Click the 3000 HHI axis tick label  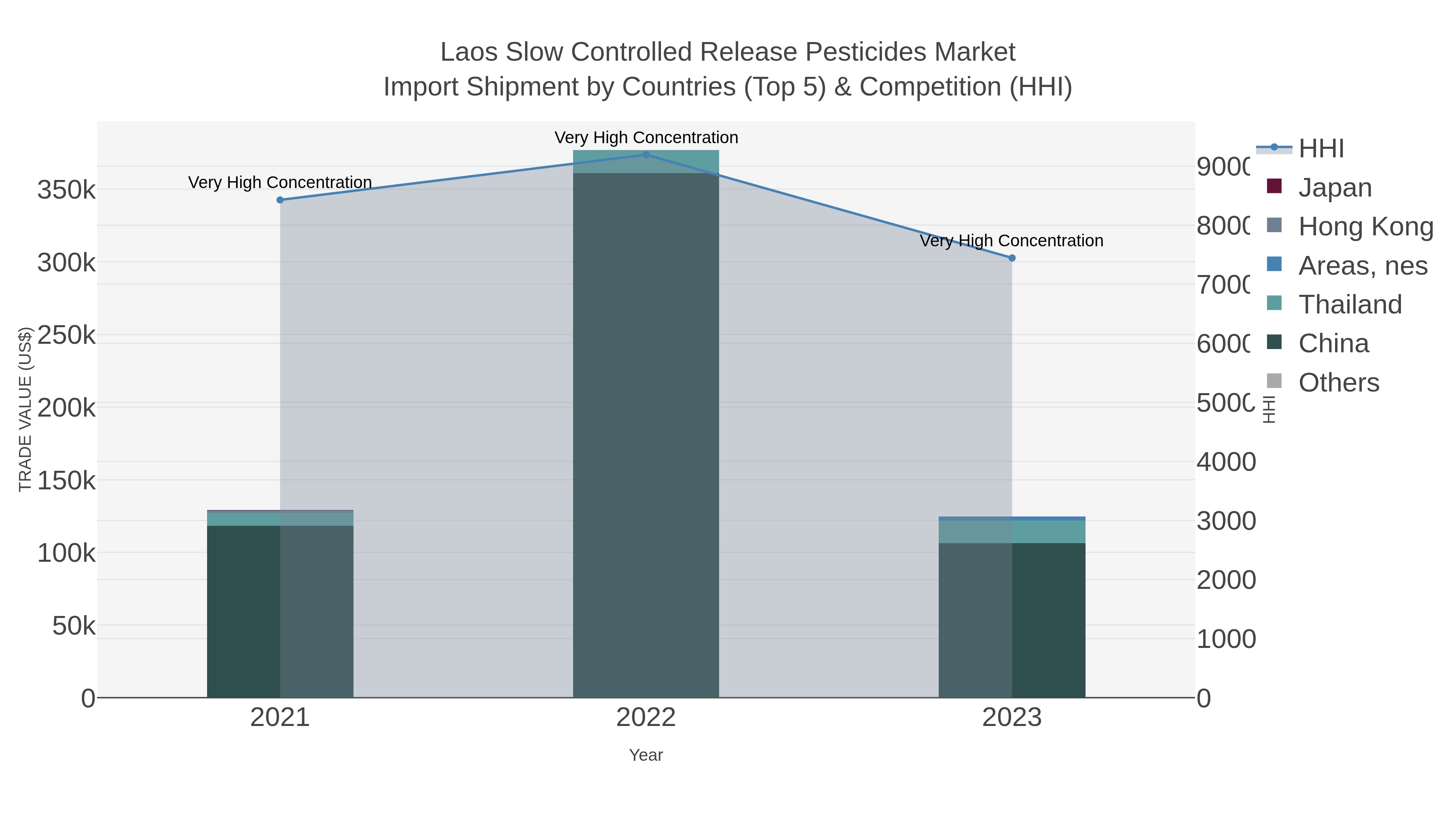[x=1226, y=521]
